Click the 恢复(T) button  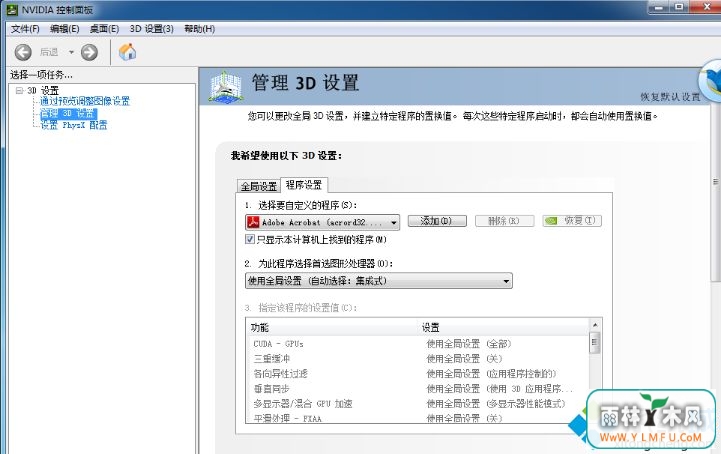pyautogui.click(x=572, y=221)
